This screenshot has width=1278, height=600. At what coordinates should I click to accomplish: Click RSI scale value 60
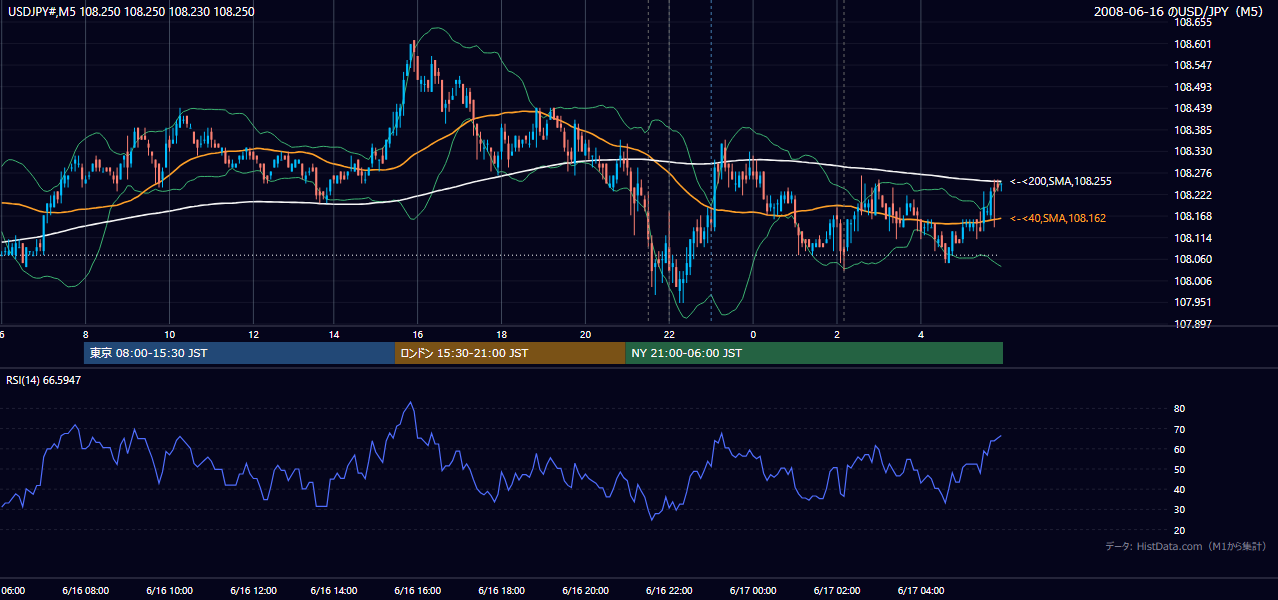[1179, 450]
